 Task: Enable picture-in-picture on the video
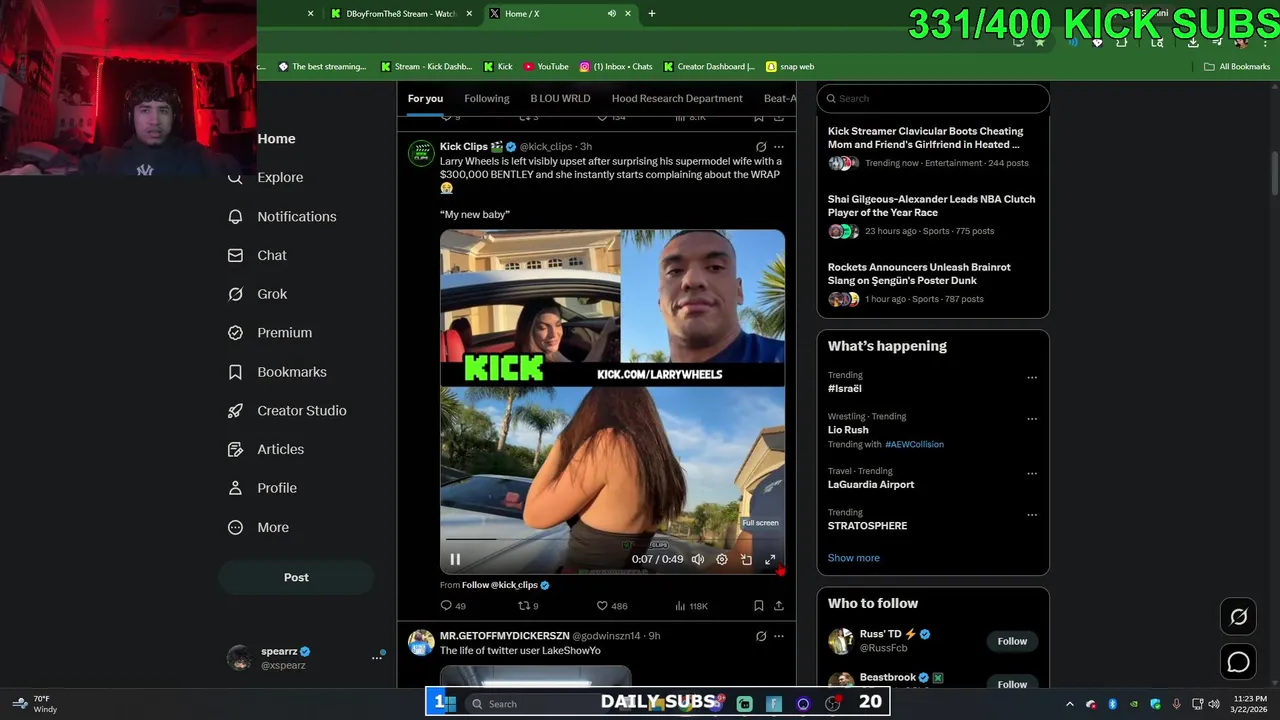click(746, 559)
